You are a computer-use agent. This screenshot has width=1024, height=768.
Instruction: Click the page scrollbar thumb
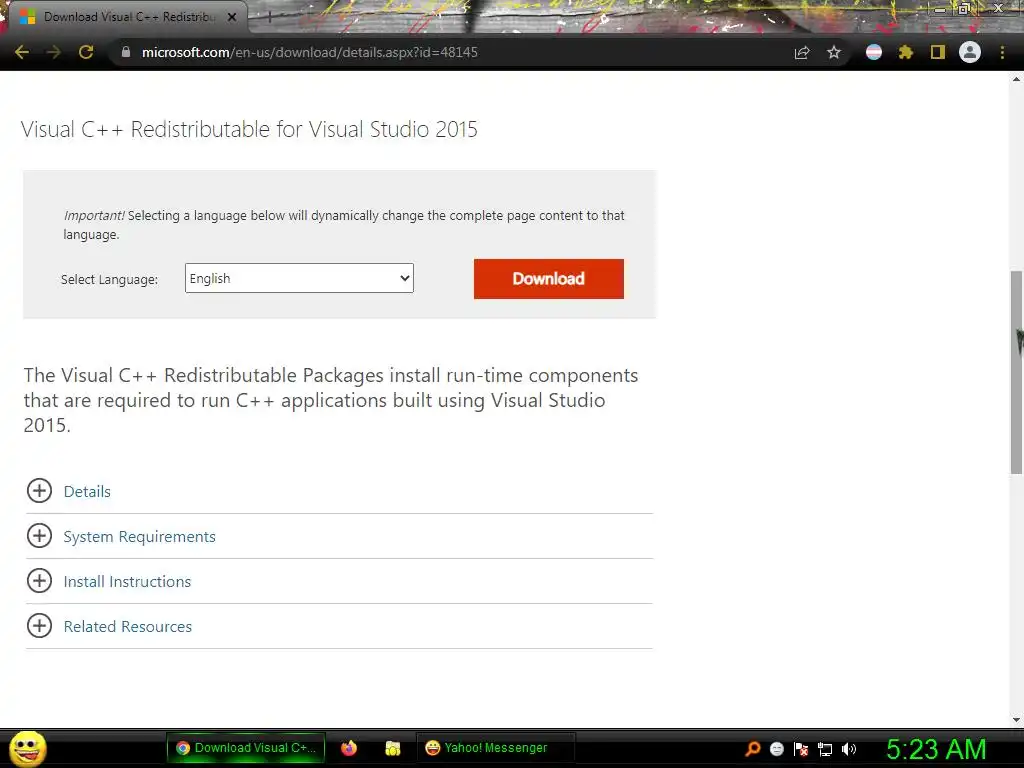[1016, 372]
